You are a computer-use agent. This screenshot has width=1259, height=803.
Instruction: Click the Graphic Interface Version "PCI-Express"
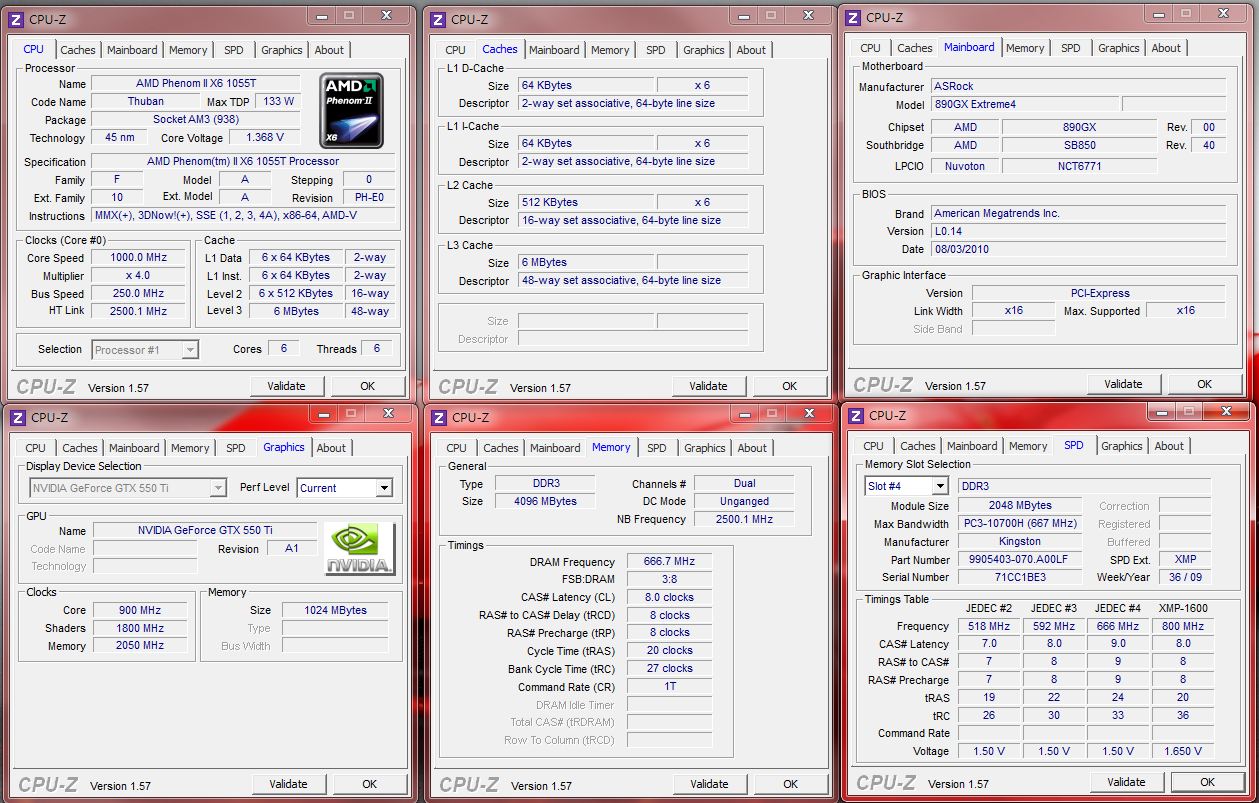pos(1099,294)
